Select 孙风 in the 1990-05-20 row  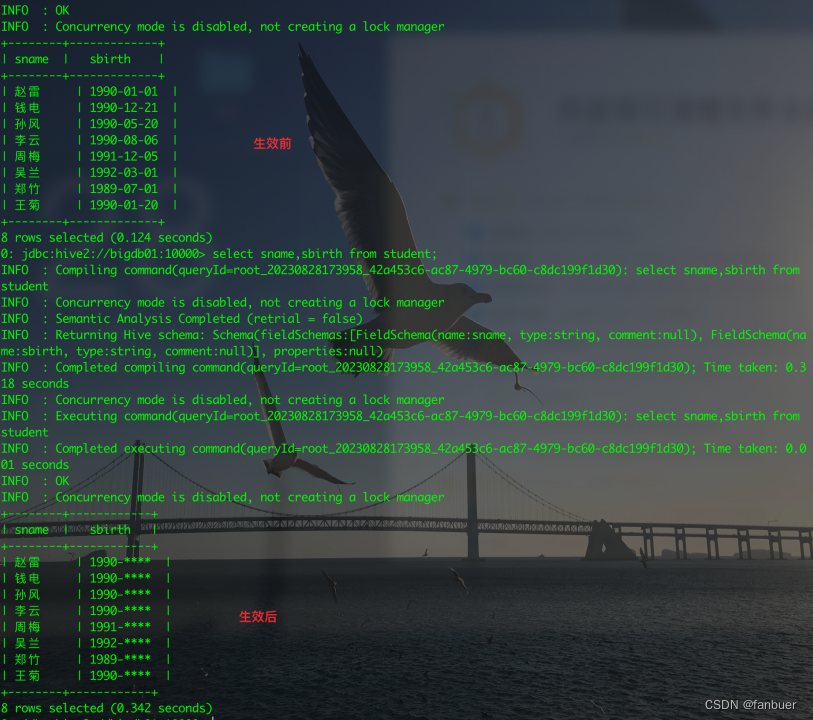pyautogui.click(x=27, y=124)
